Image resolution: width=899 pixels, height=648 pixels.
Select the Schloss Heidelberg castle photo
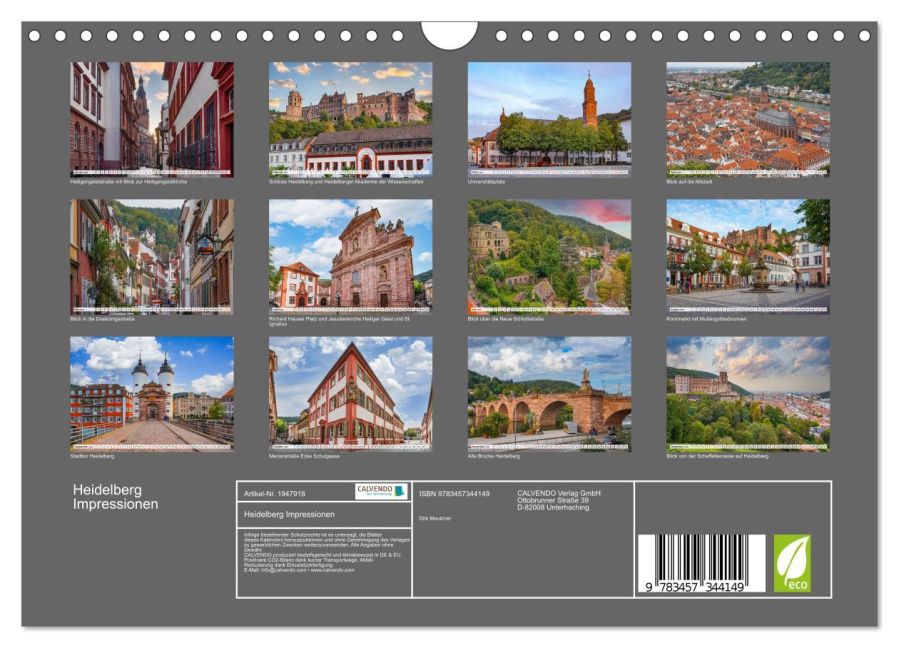pos(350,119)
